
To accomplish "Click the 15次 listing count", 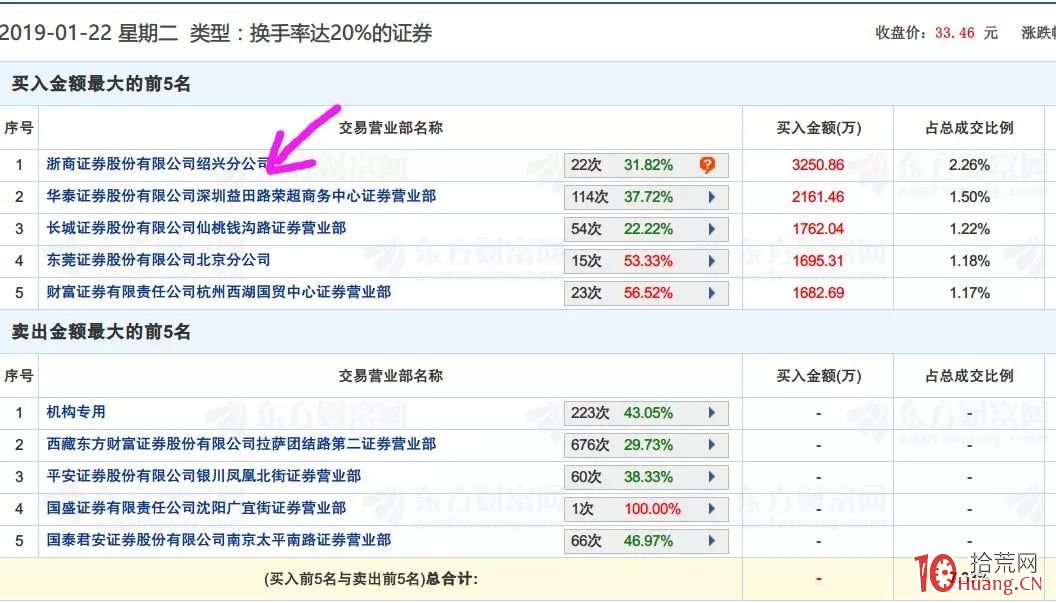I will pyautogui.click(x=586, y=261).
